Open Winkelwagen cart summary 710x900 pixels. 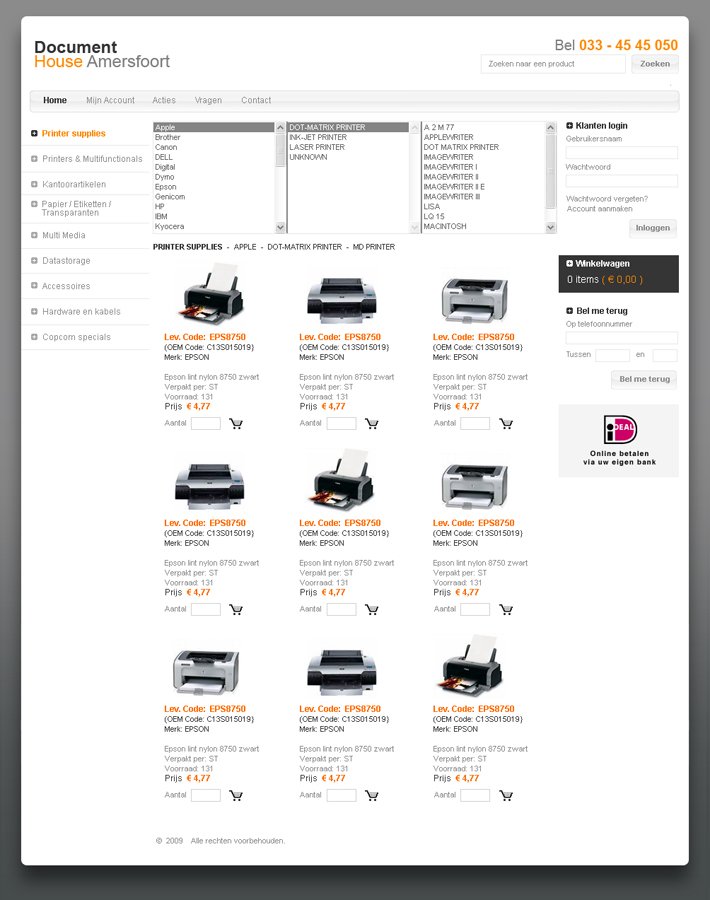point(619,274)
